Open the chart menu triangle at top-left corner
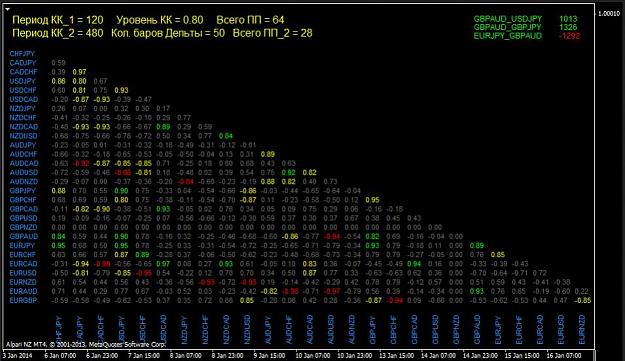The image size is (625, 361). [x=8, y=9]
